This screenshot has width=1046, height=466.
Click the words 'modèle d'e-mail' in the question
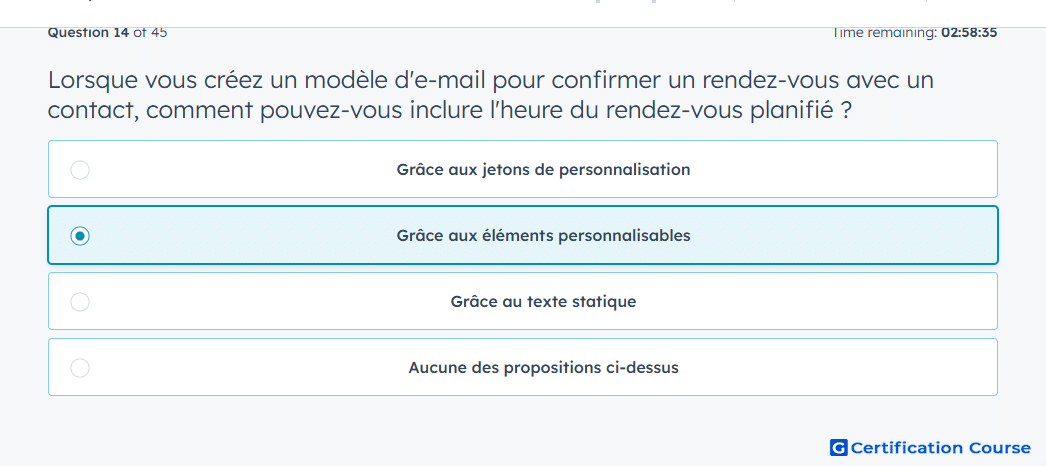(396, 80)
